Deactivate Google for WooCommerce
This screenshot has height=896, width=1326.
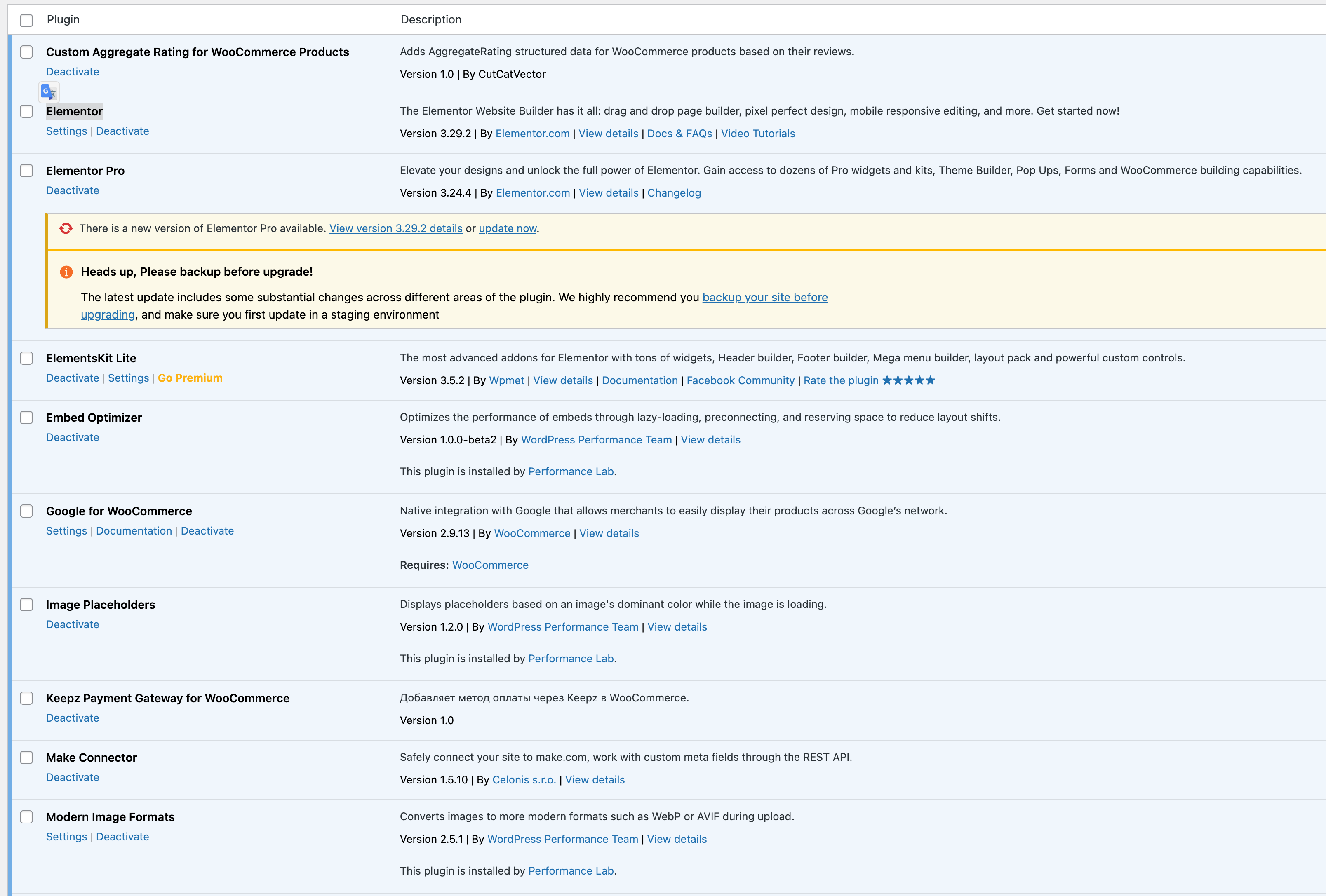[x=207, y=531]
